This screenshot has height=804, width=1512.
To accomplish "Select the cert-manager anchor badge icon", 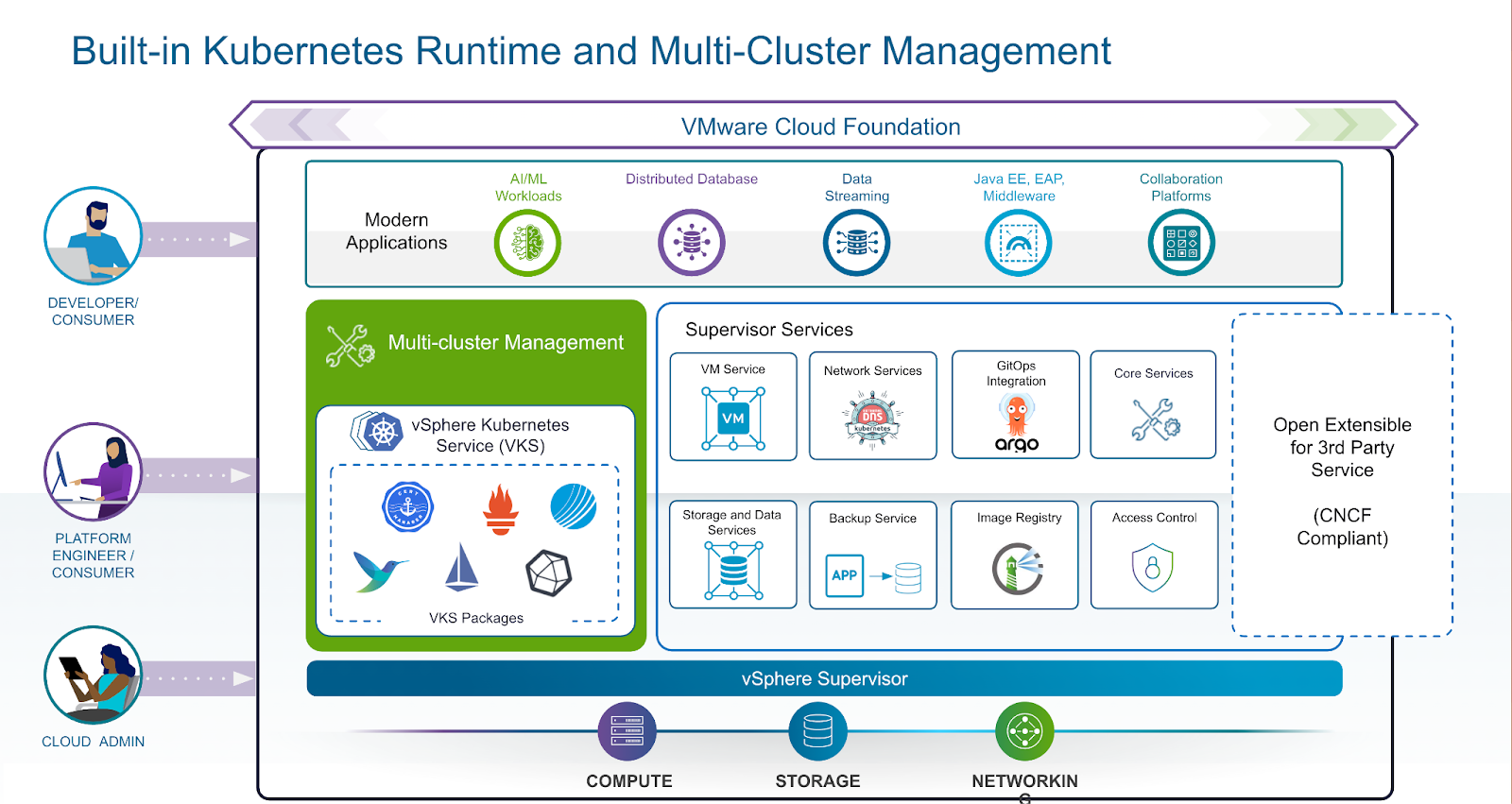I will 408,507.
